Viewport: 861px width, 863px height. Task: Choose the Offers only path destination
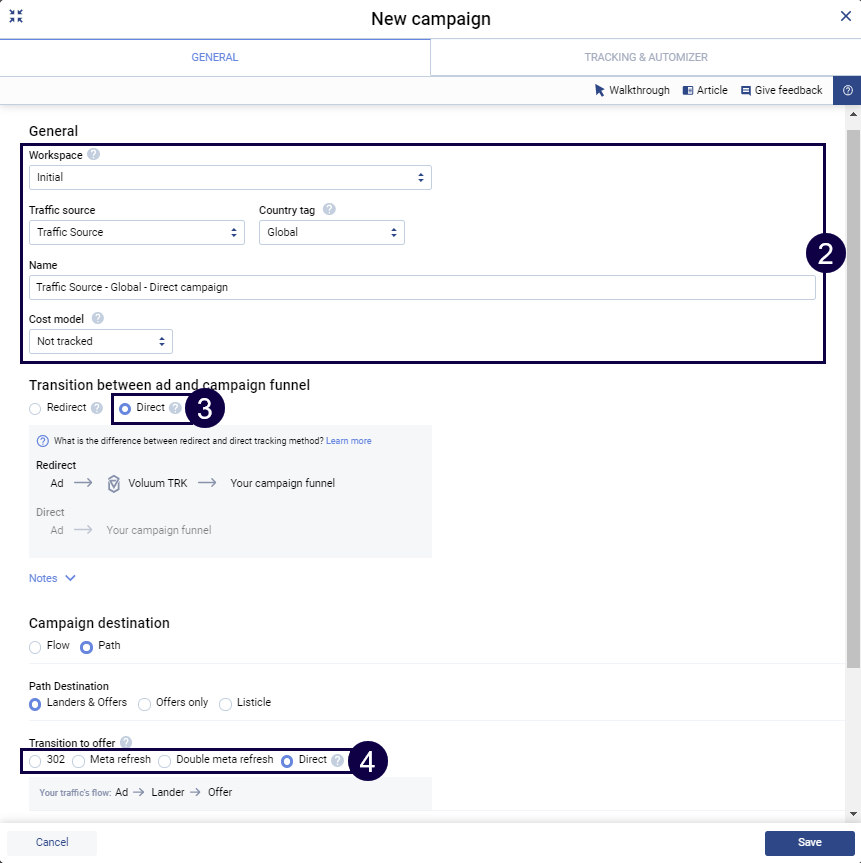[x=145, y=703]
